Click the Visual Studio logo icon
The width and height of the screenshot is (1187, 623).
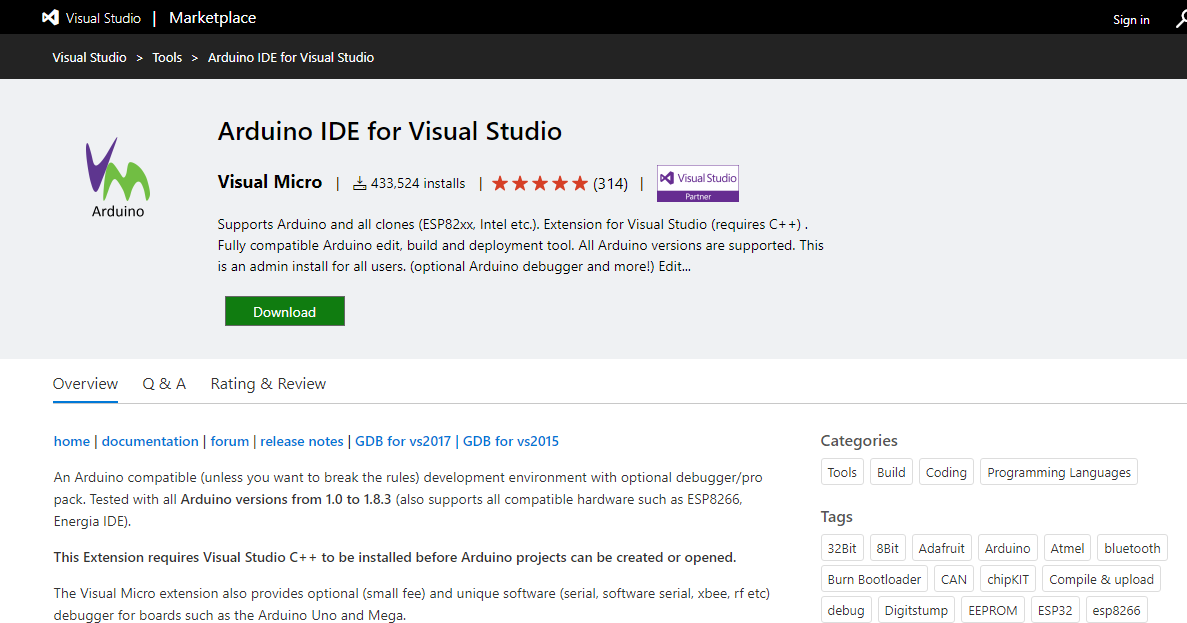[x=51, y=17]
